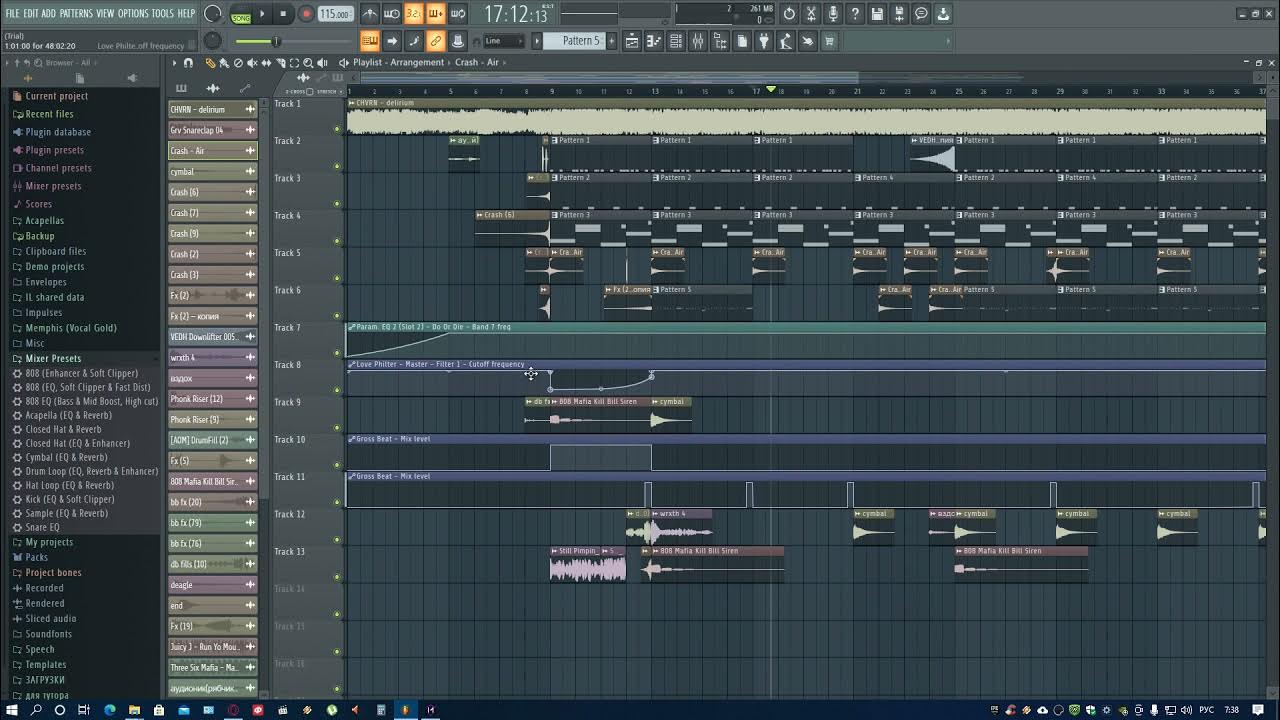Switch the Pat/Song mode button
The height and width of the screenshot is (720, 1280).
(241, 14)
